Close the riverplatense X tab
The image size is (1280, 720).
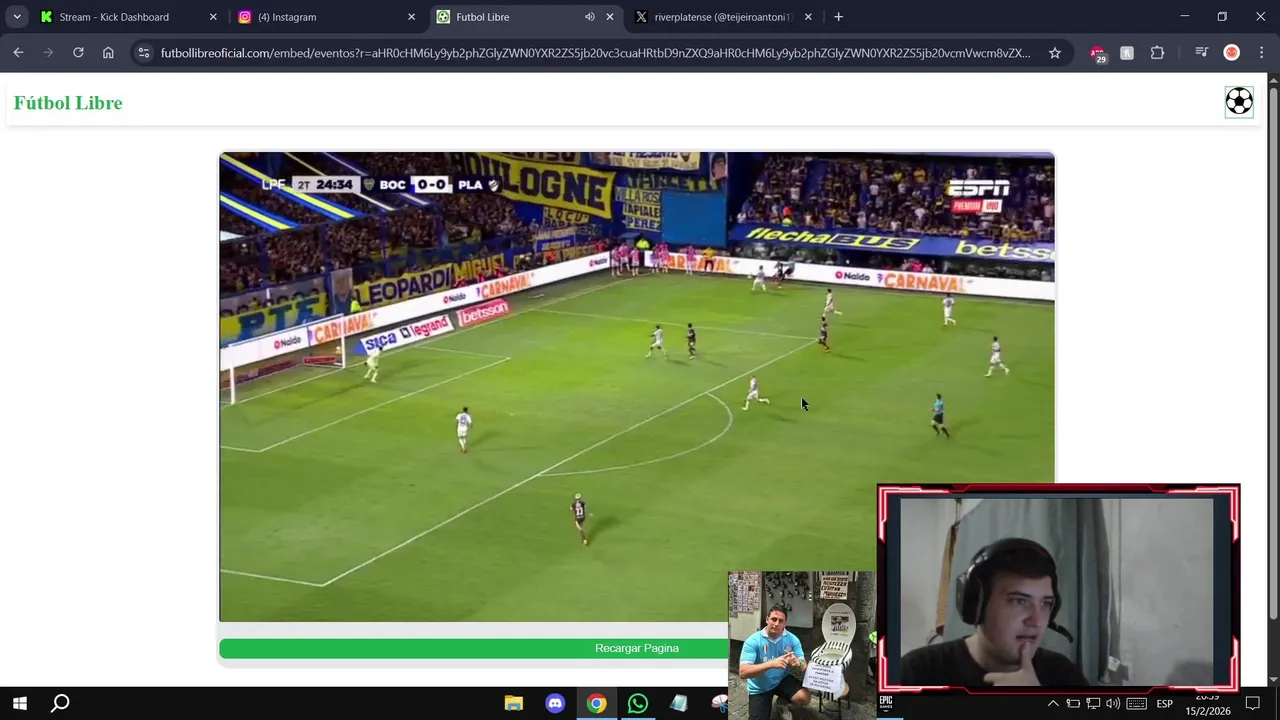point(808,17)
